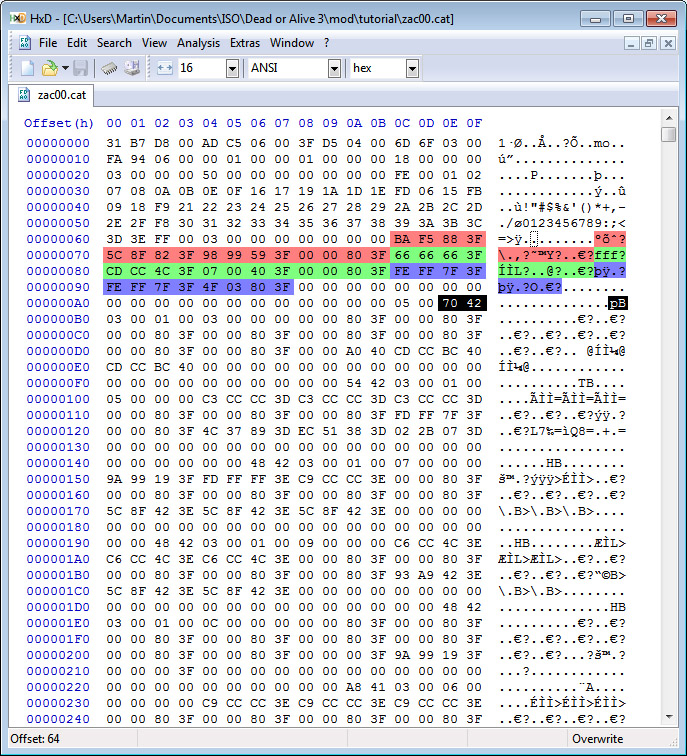Click byte 9A at start of row 00000150

(114, 479)
